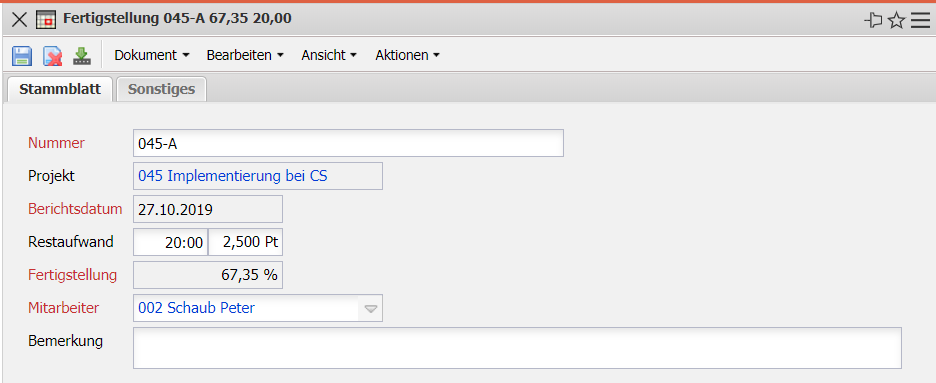Expand the Bearbeiten menu
This screenshot has width=936, height=383.
pos(245,55)
